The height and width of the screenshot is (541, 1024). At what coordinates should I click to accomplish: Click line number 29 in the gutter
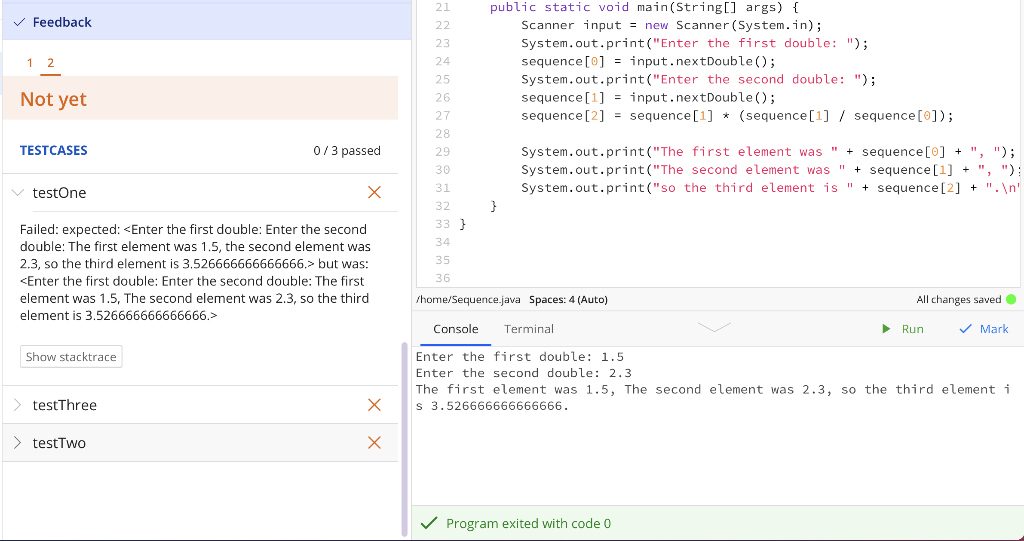click(x=442, y=152)
